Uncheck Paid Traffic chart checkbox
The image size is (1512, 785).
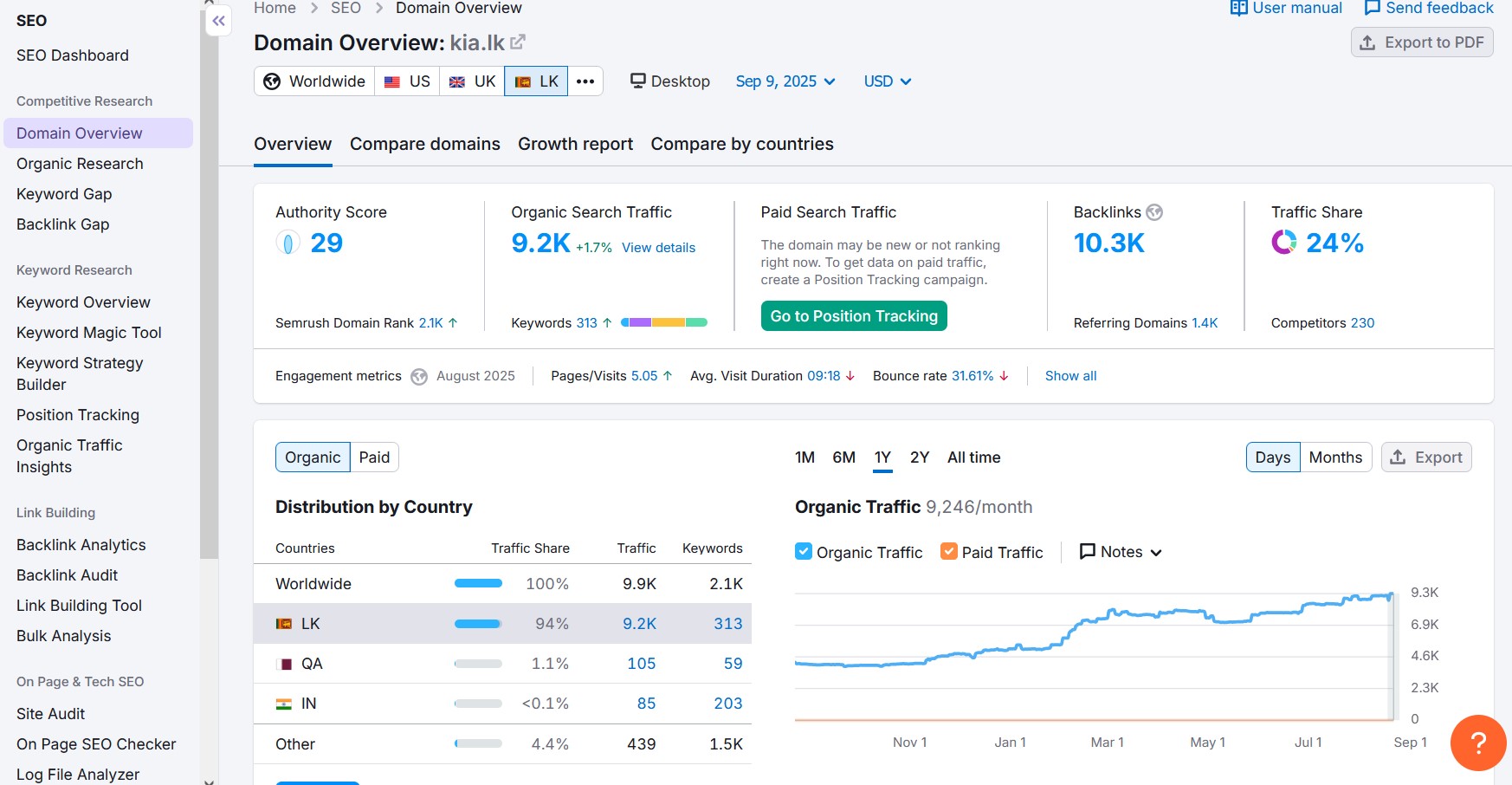[x=949, y=551]
